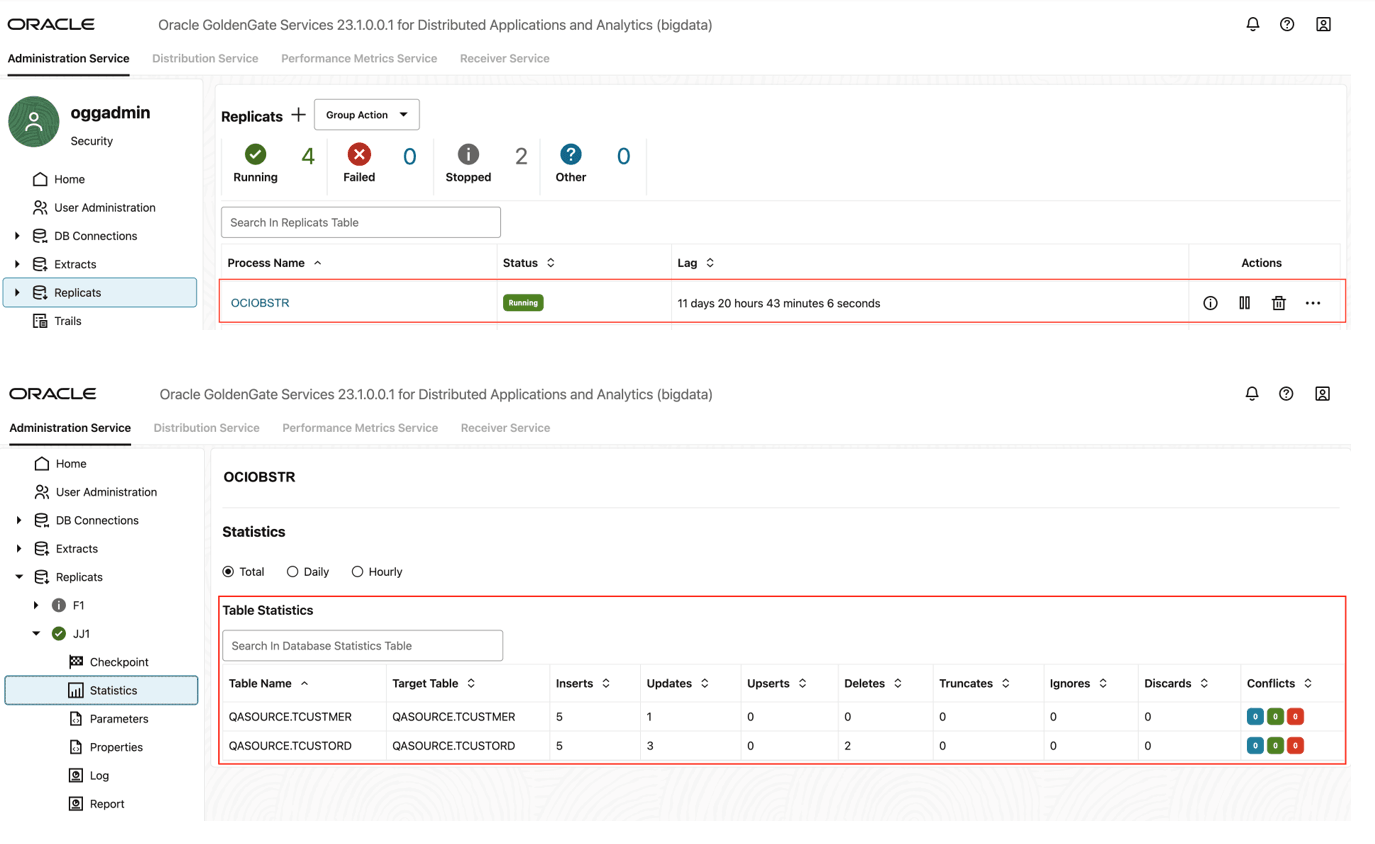Viewport: 1375px width, 844px height.
Task: Collapse the JJ1 replicat tree
Action: click(x=36, y=633)
